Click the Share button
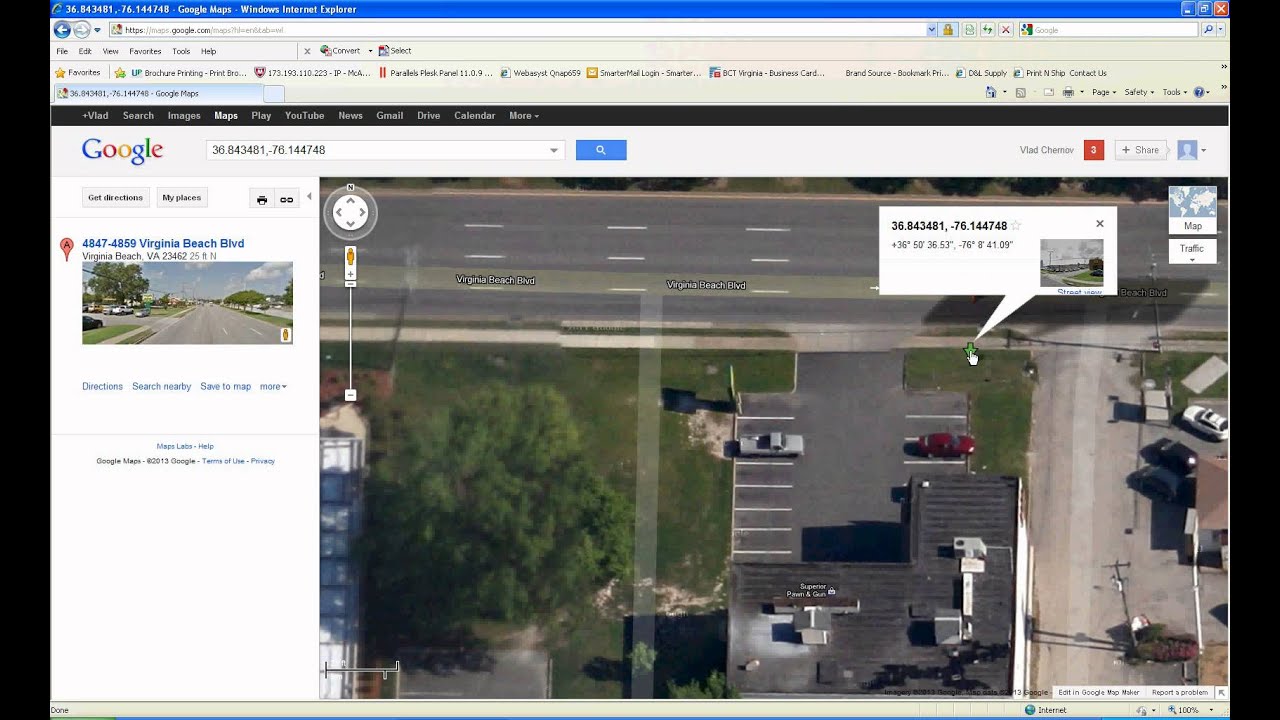The image size is (1280, 720). click(1140, 150)
